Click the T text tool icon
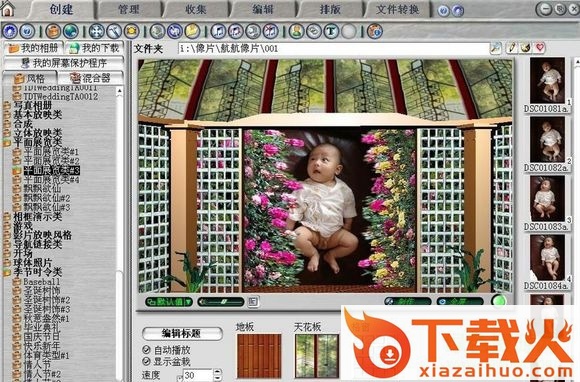The image size is (580, 382). (x=331, y=31)
